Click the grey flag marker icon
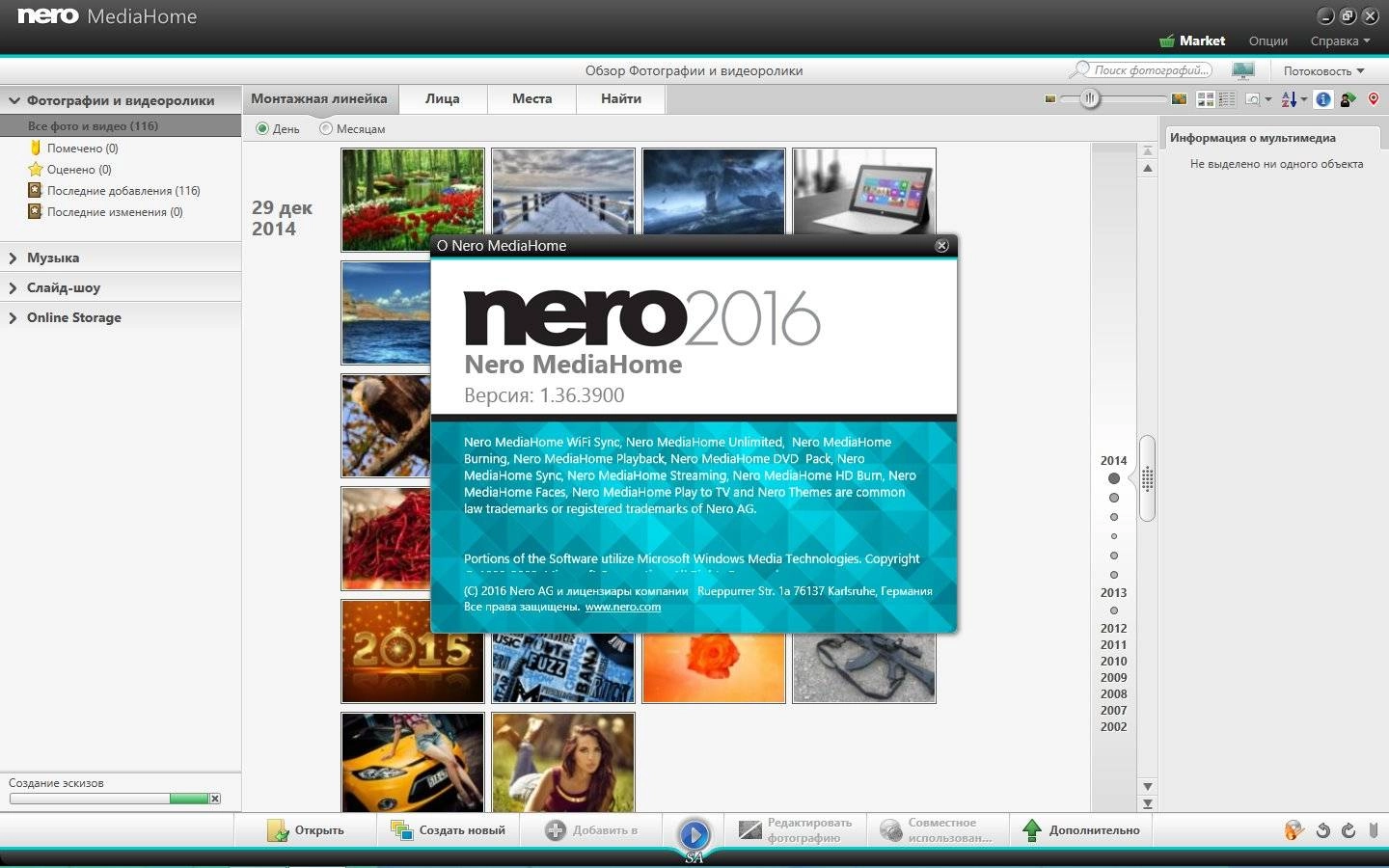The width and height of the screenshot is (1389, 868). coord(1374,829)
